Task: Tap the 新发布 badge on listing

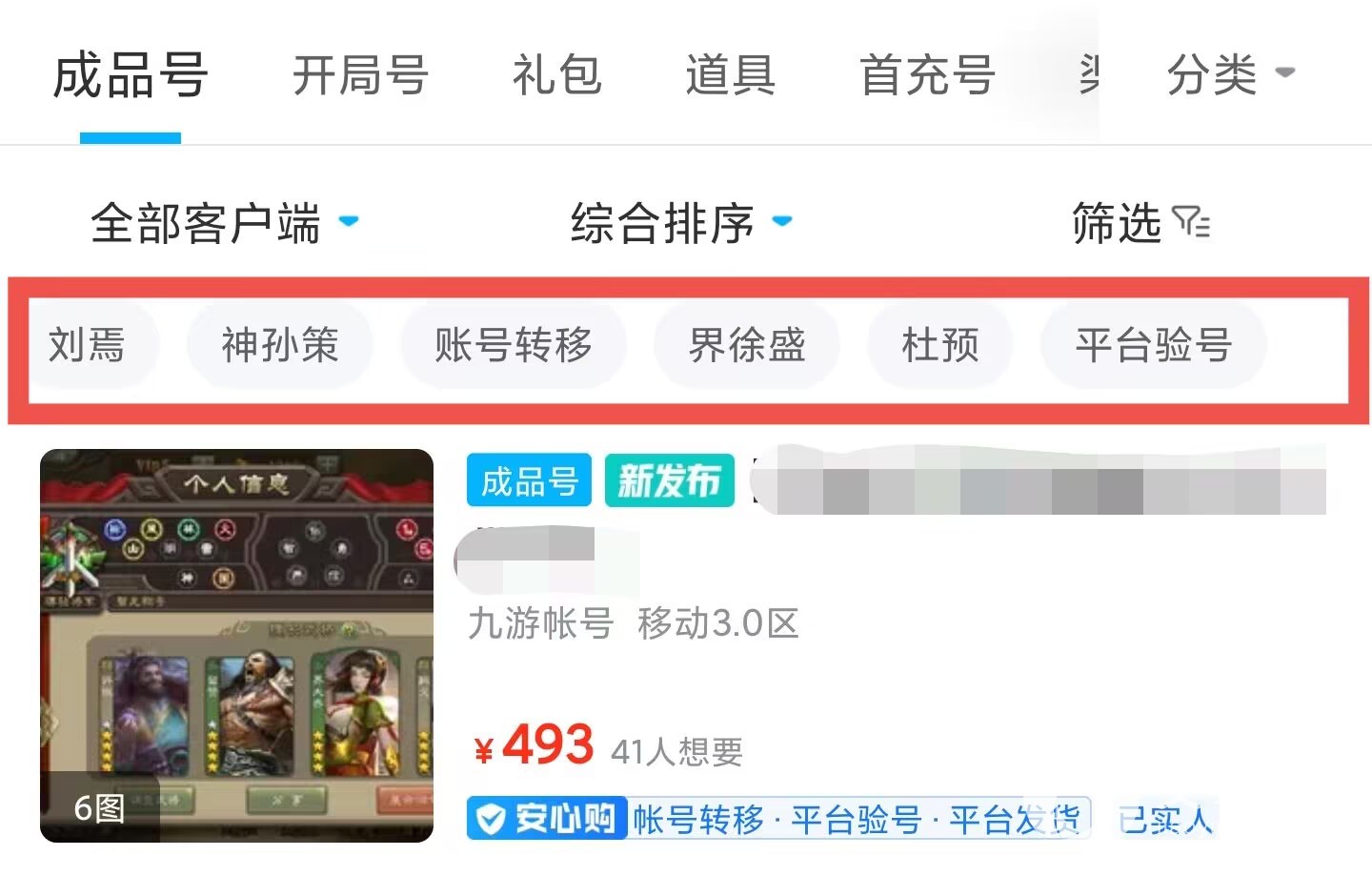Action: 670,480
